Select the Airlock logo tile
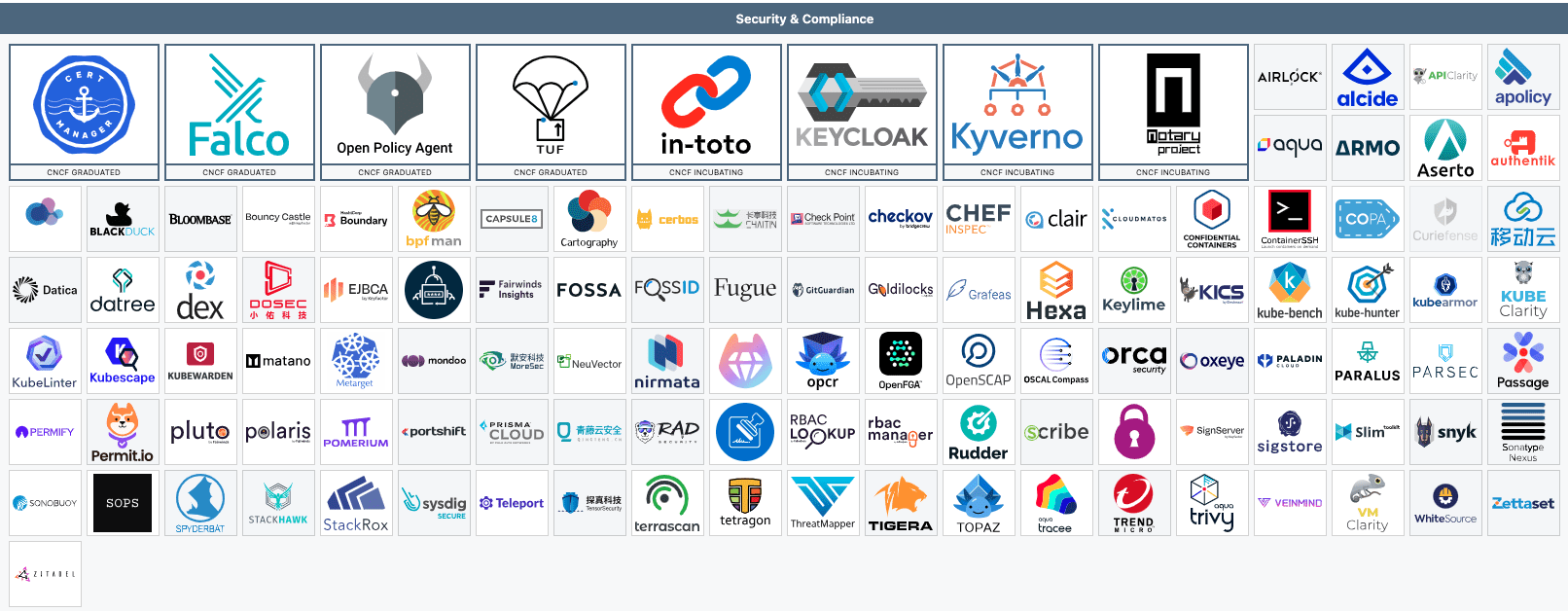Viewport: 1568px width, 611px height. (1290, 77)
